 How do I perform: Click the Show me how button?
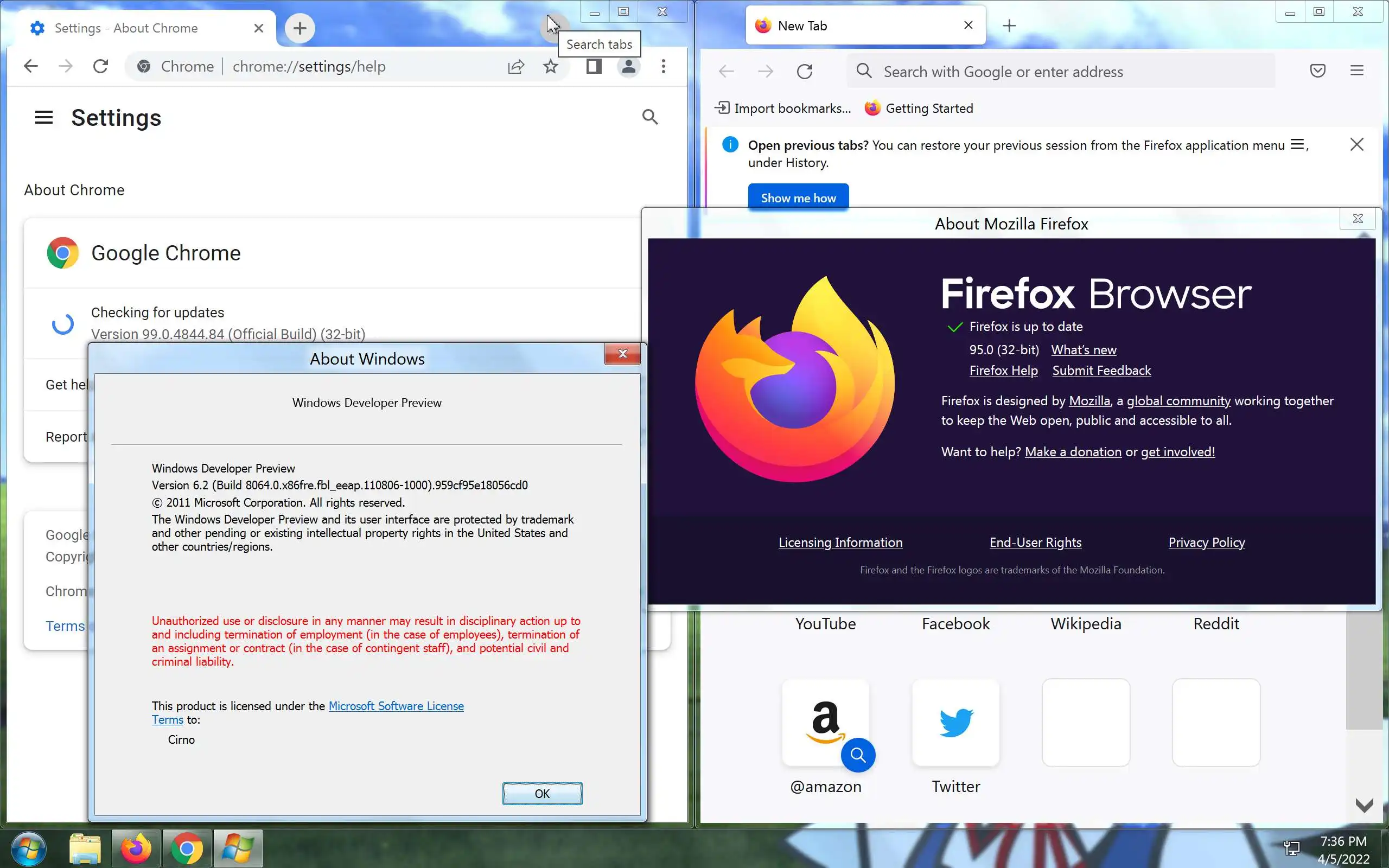798,197
